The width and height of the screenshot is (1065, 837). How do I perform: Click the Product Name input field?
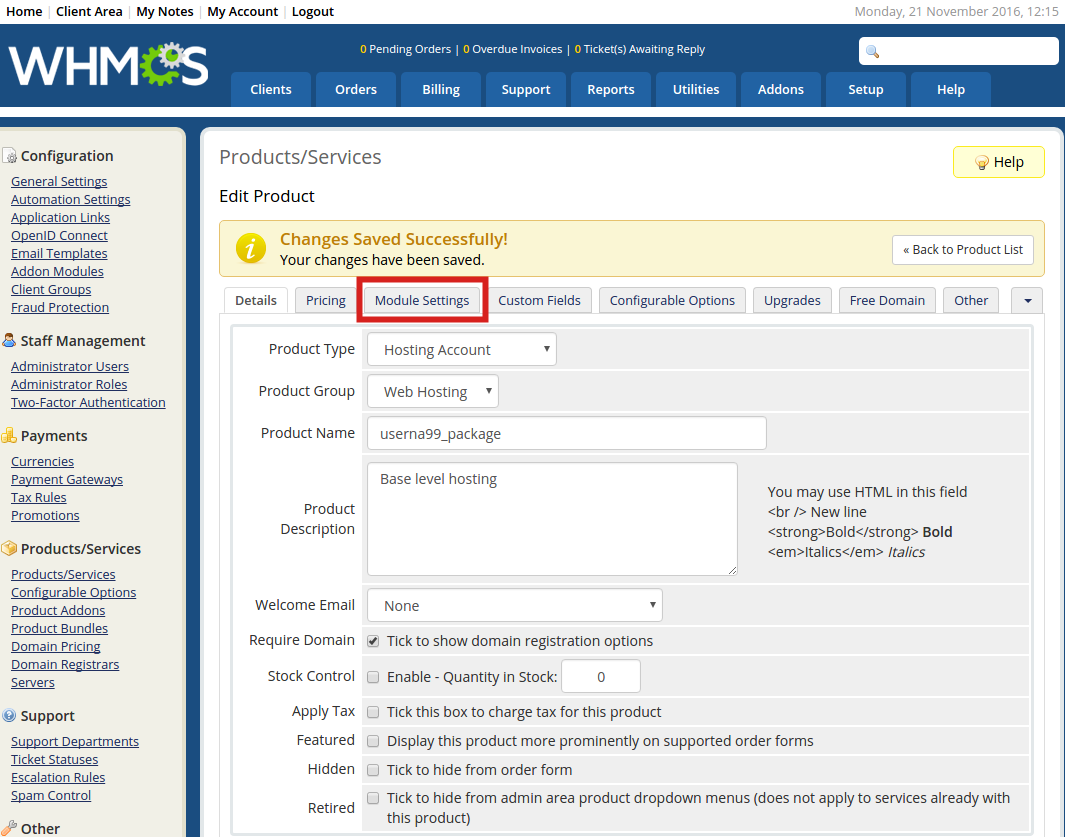[x=566, y=434]
